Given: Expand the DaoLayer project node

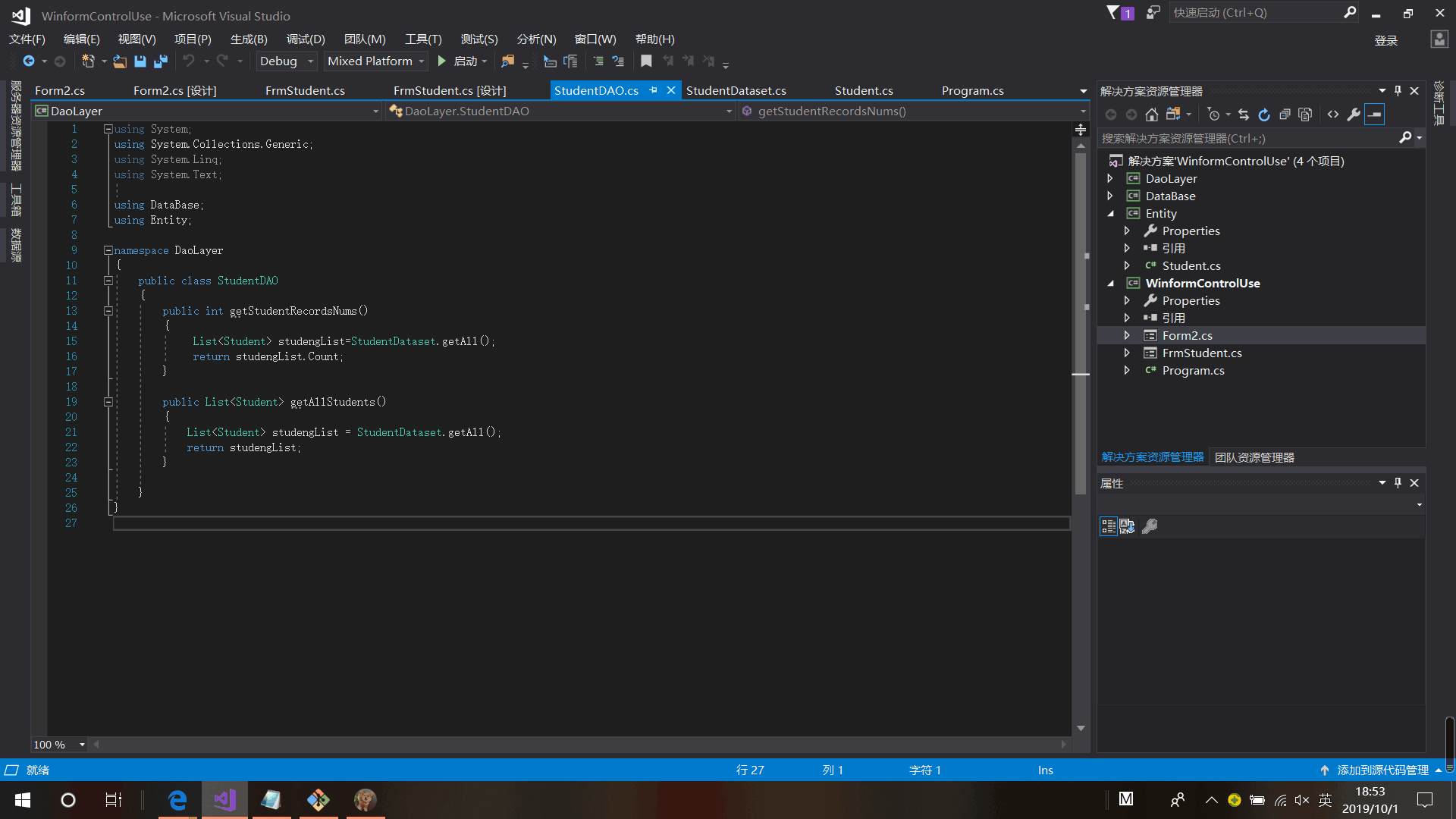Looking at the screenshot, I should click(x=1110, y=179).
